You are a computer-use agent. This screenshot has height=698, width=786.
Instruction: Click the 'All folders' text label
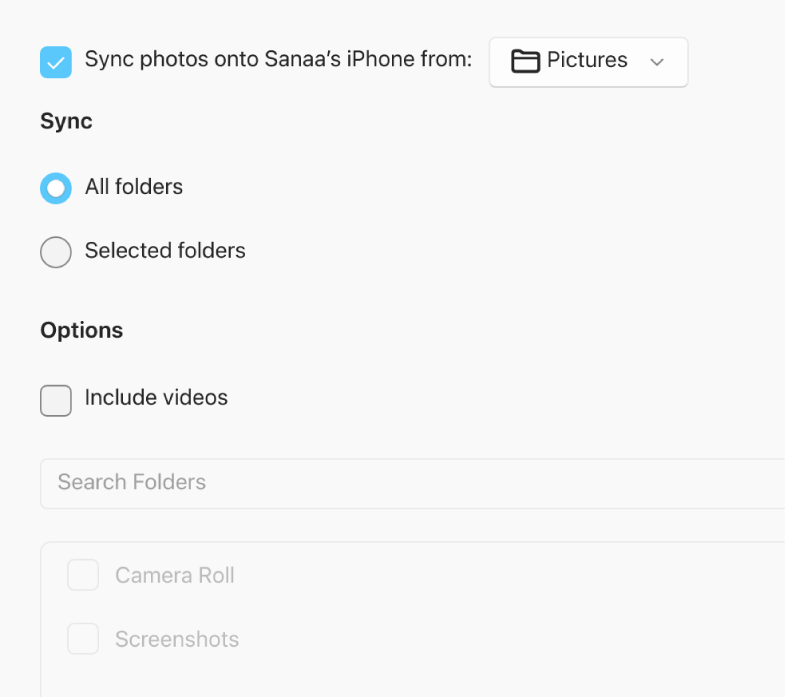pyautogui.click(x=134, y=187)
